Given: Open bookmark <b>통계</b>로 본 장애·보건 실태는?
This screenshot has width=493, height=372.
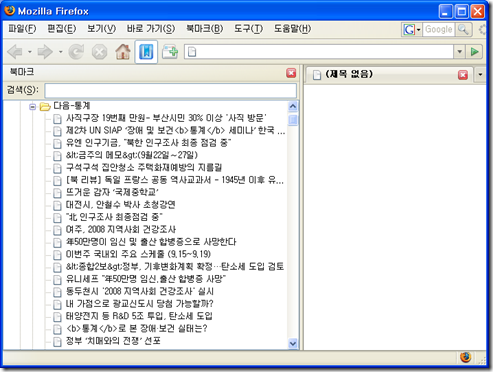Looking at the screenshot, I should pos(136,329).
